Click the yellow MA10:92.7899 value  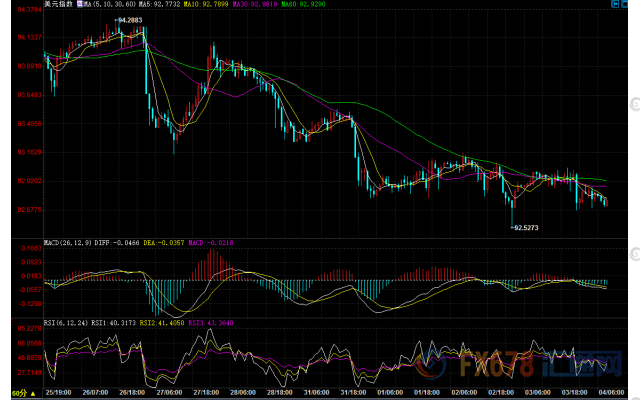206,4
